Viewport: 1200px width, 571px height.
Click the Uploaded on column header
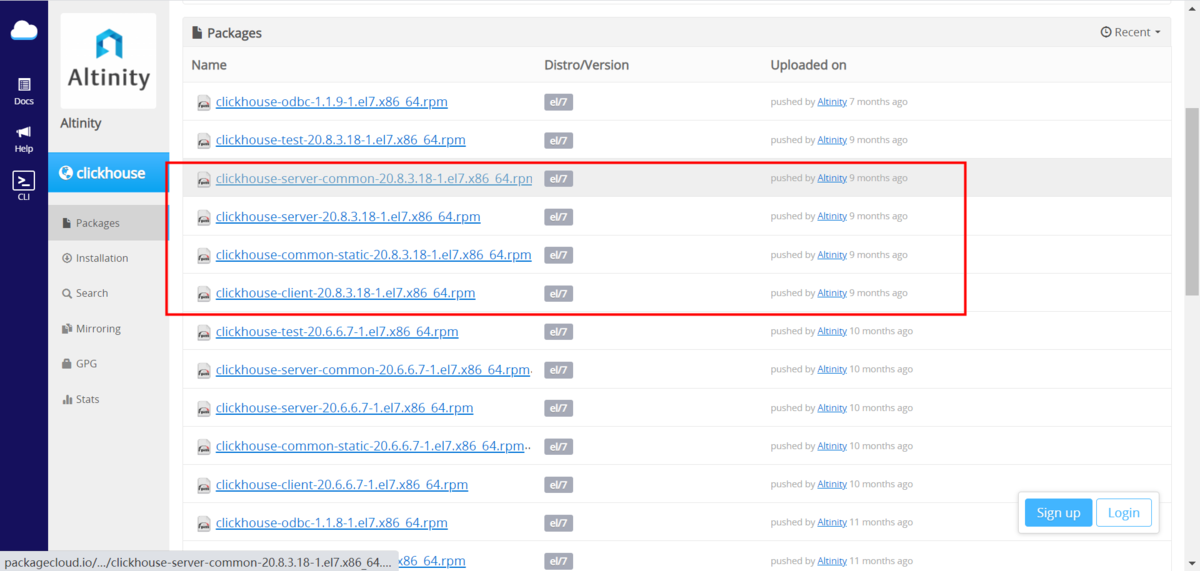coord(808,65)
